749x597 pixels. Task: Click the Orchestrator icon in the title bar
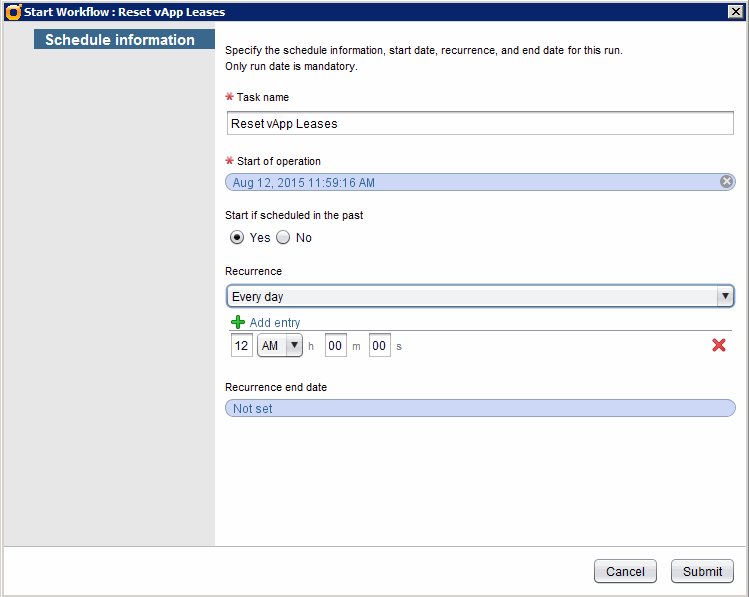13,12
